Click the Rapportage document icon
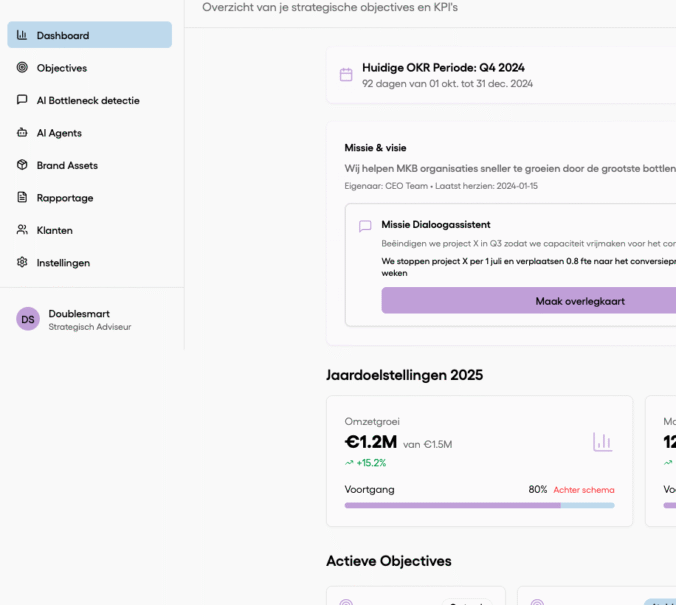Screen dimensions: 676x605 pos(22,198)
